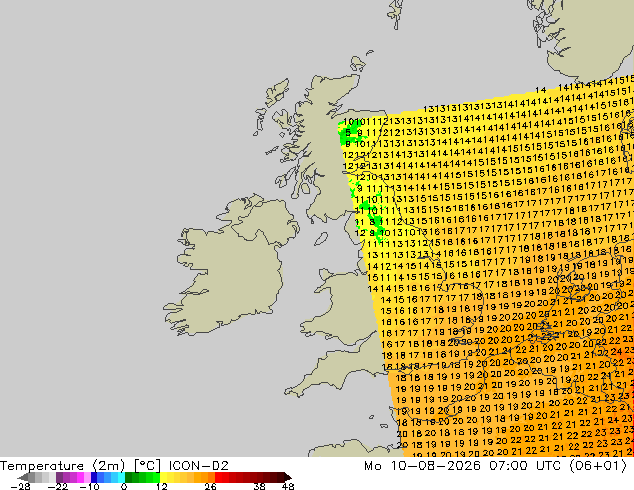Click the '07:00 UTC' time text
The image size is (634, 490).
click(524, 466)
